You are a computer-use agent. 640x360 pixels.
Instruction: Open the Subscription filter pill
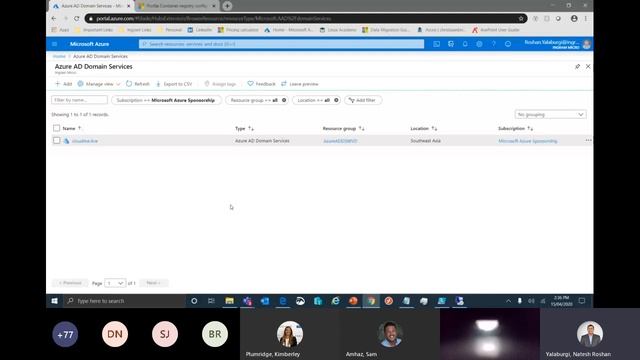tap(166, 100)
